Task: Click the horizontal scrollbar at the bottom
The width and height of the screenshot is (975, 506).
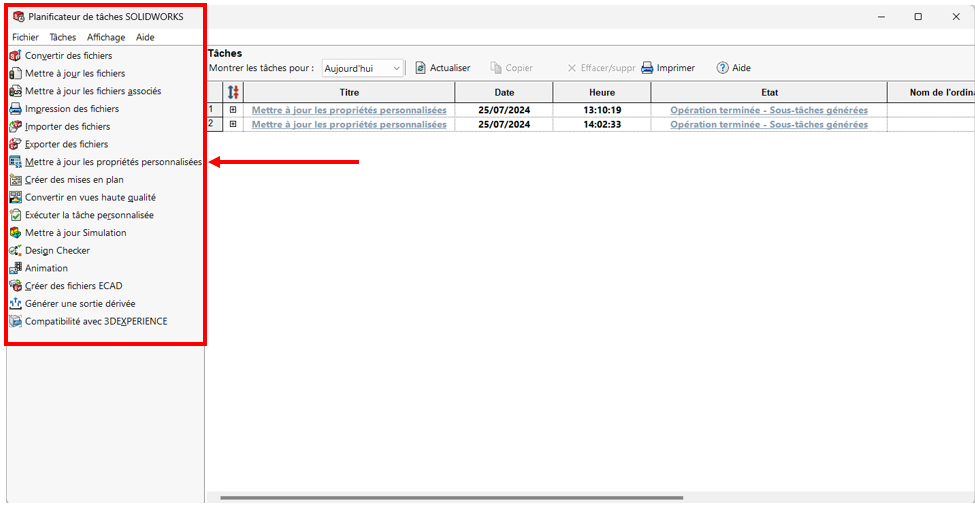Action: (450, 497)
